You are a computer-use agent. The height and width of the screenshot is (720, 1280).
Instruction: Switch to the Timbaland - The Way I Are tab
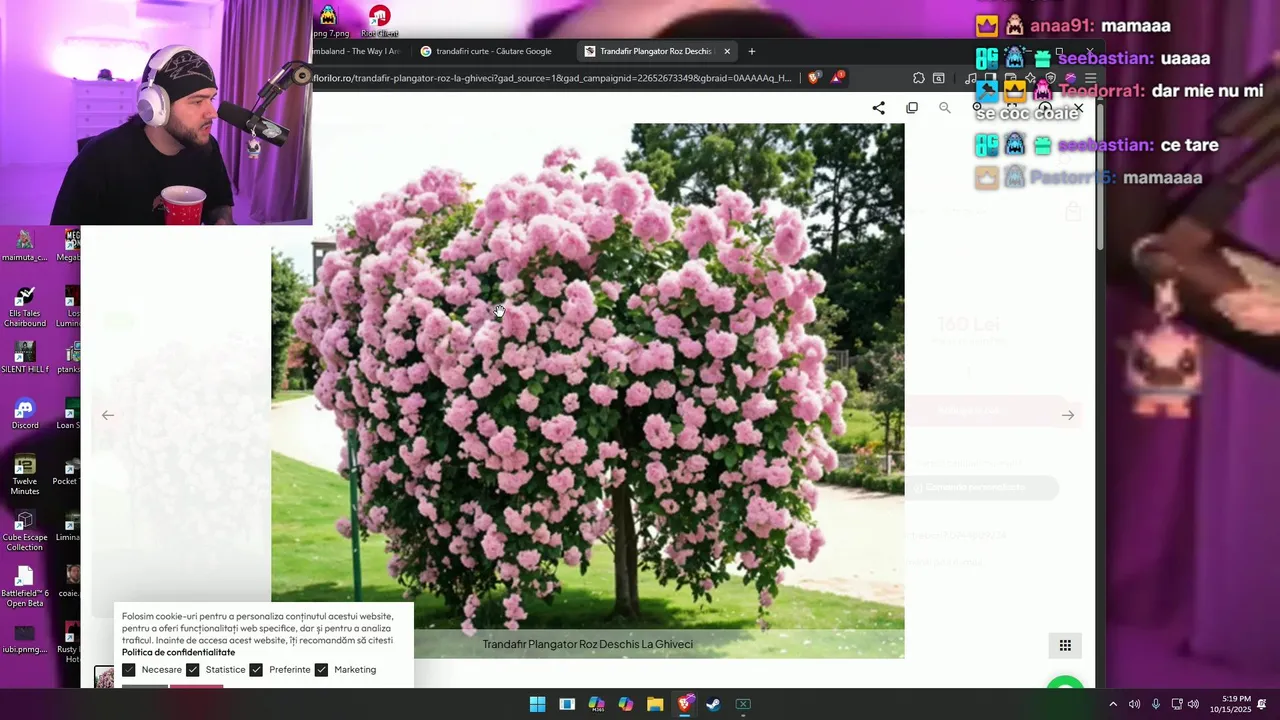(356, 51)
